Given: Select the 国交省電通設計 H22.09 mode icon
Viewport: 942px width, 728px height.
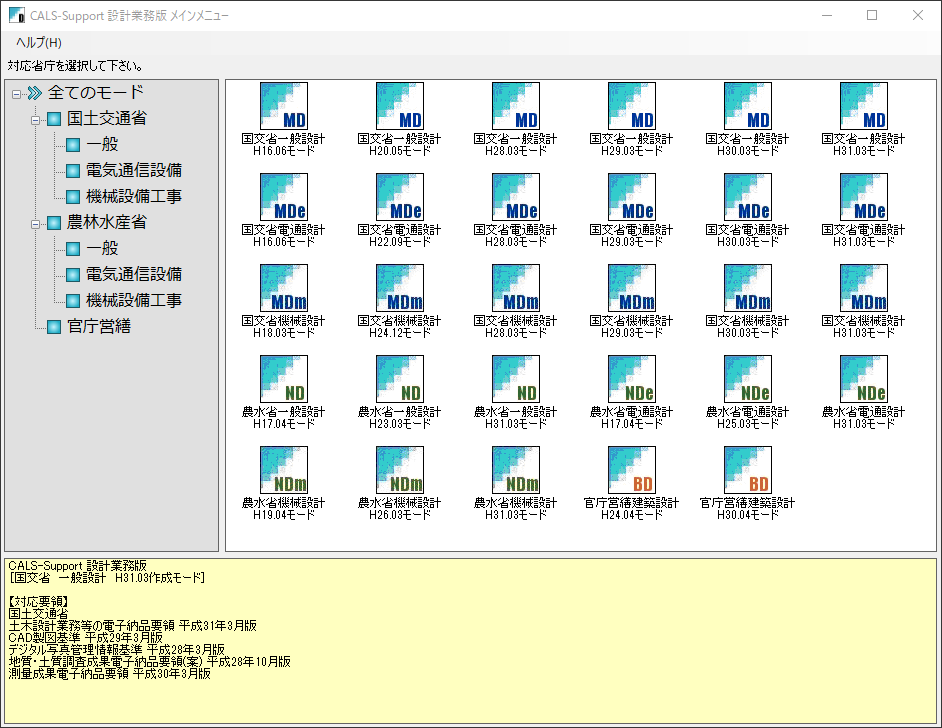Looking at the screenshot, I should tap(399, 197).
